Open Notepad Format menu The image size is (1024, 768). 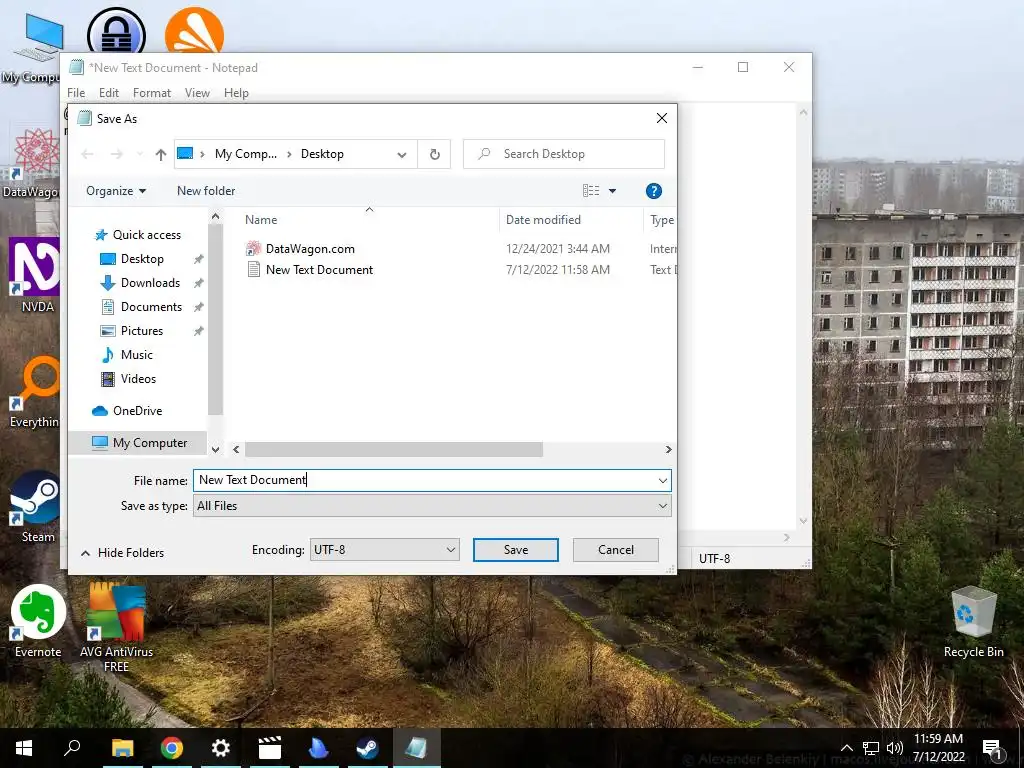tap(152, 93)
